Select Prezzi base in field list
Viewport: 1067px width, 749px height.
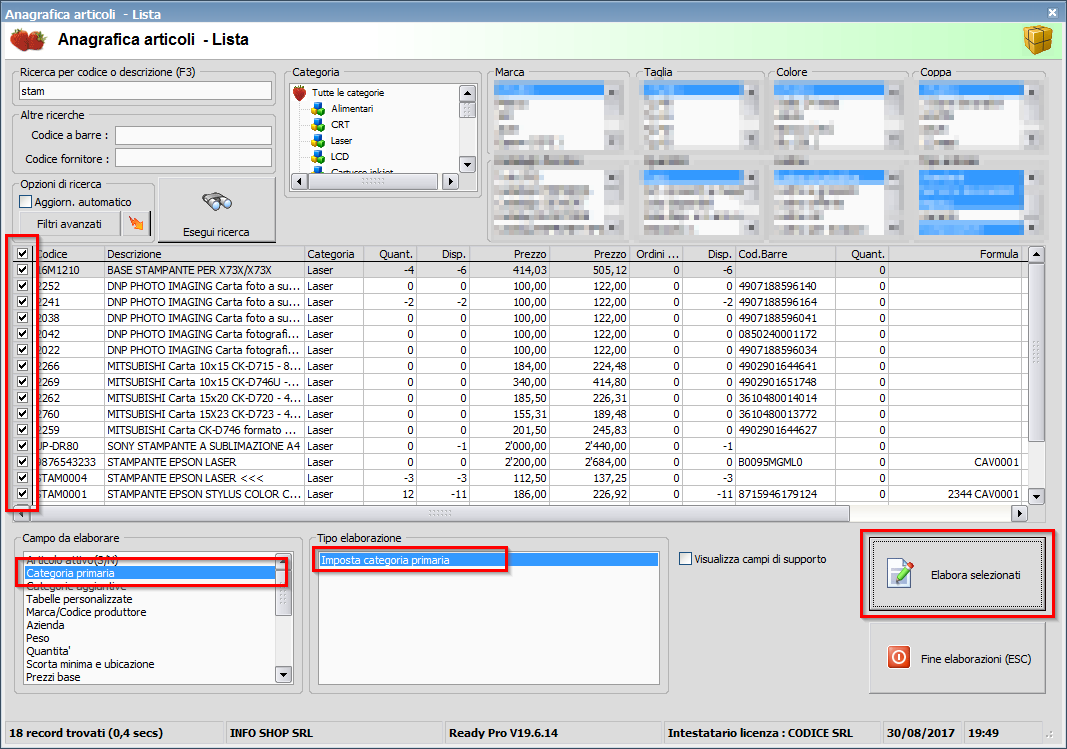(53, 676)
